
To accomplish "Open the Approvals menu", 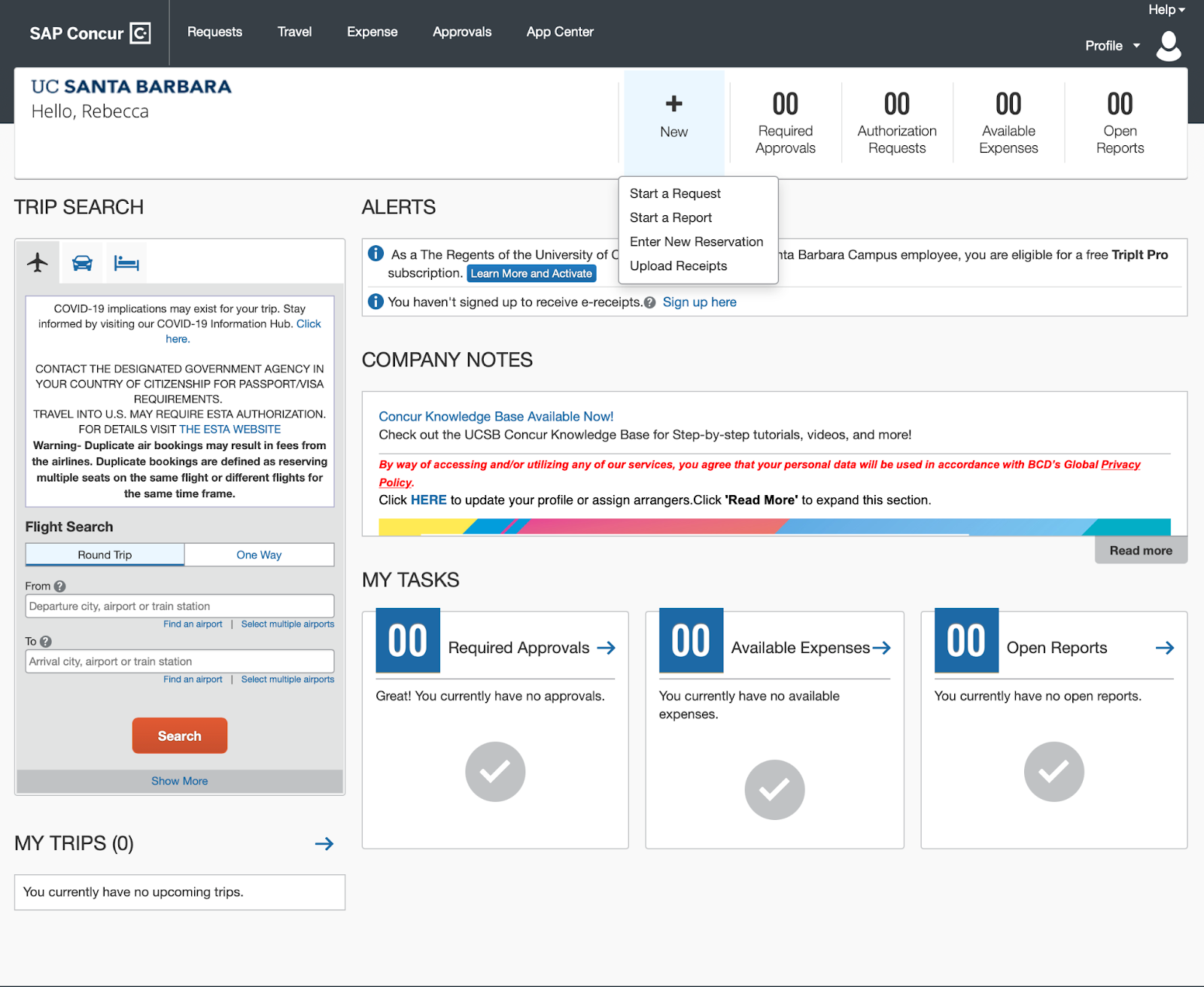I will coord(462,32).
